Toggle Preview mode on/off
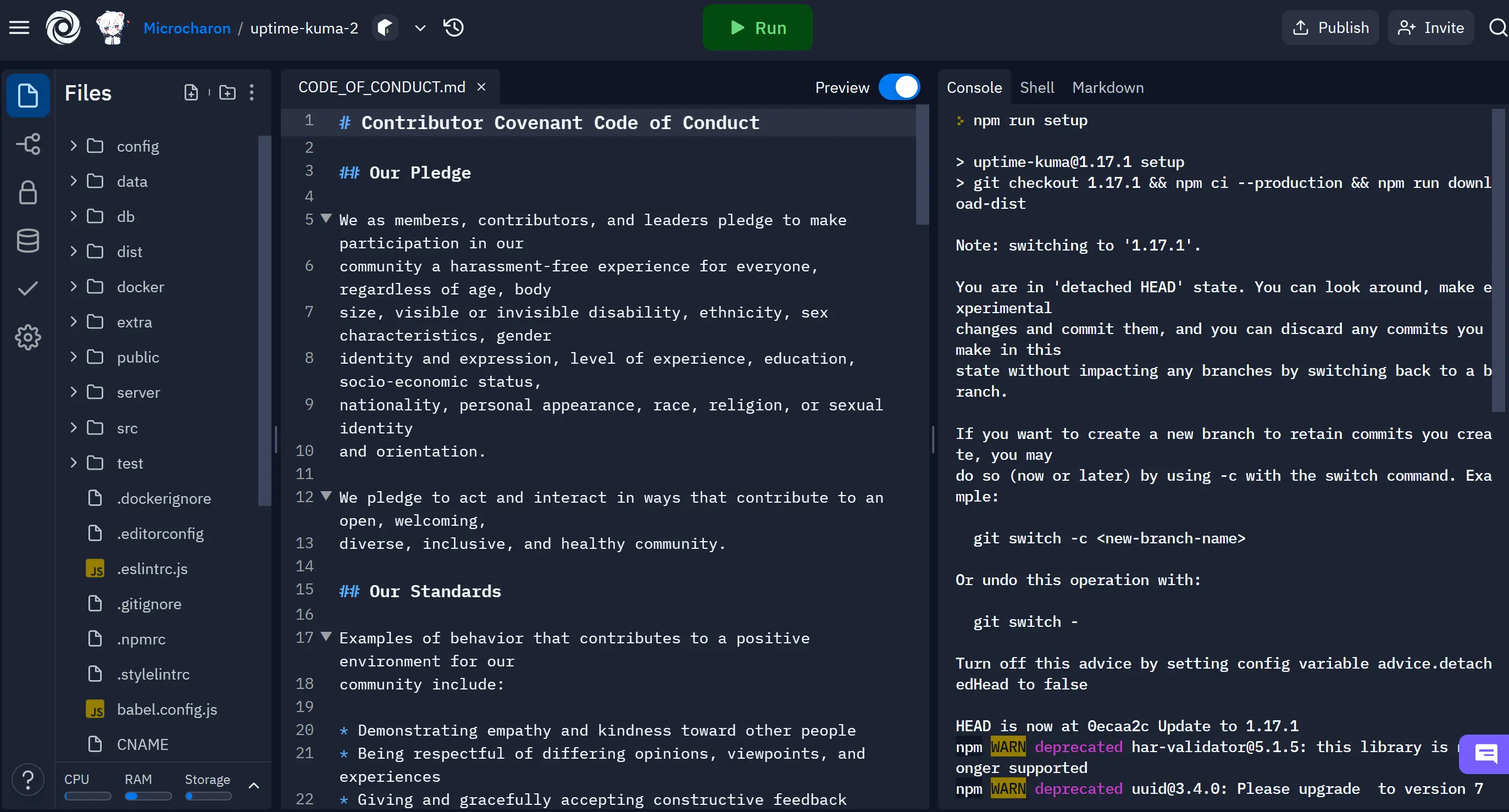 click(899, 87)
